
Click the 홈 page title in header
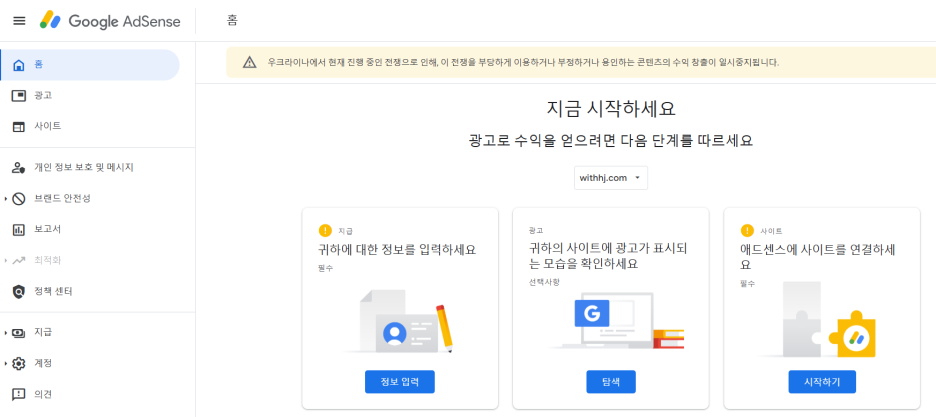click(x=232, y=20)
